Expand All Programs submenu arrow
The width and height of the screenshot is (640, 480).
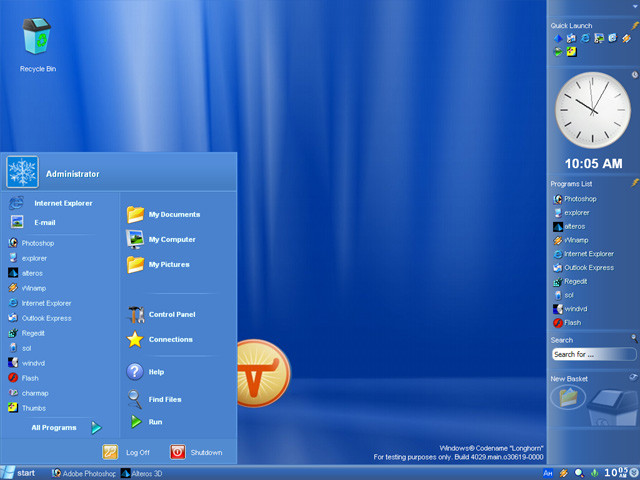96,427
